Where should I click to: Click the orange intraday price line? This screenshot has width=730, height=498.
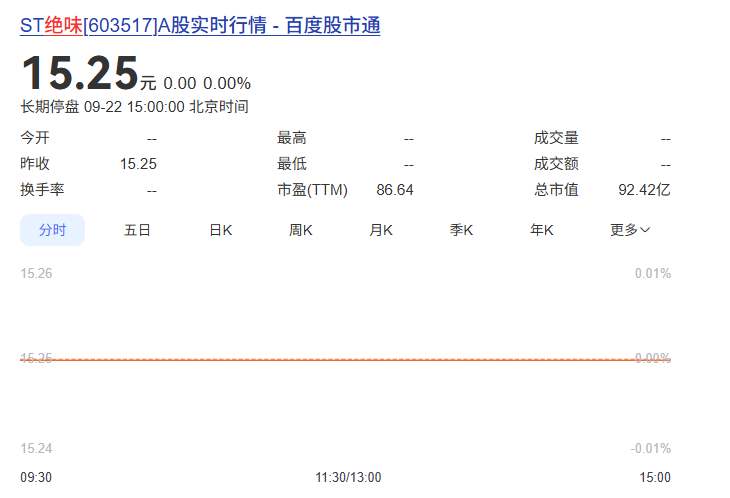pos(345,360)
